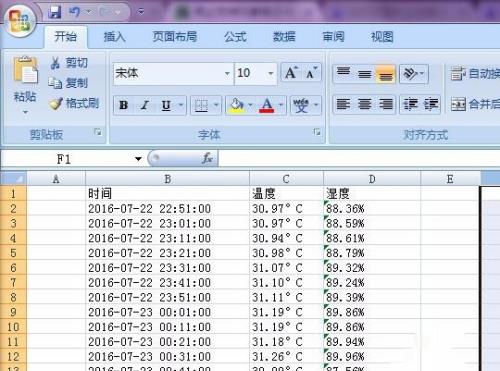Click the 文 phonetic guide icon
This screenshot has height=371, width=500.
coord(301,105)
